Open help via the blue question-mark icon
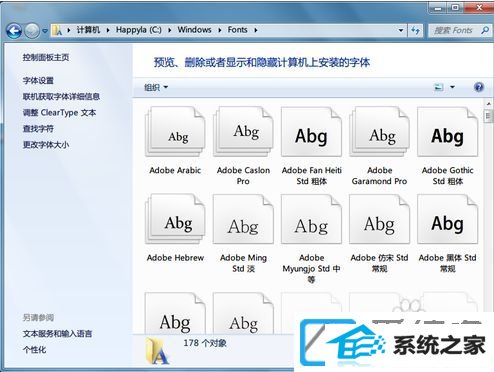The width and height of the screenshot is (494, 372). tap(479, 87)
